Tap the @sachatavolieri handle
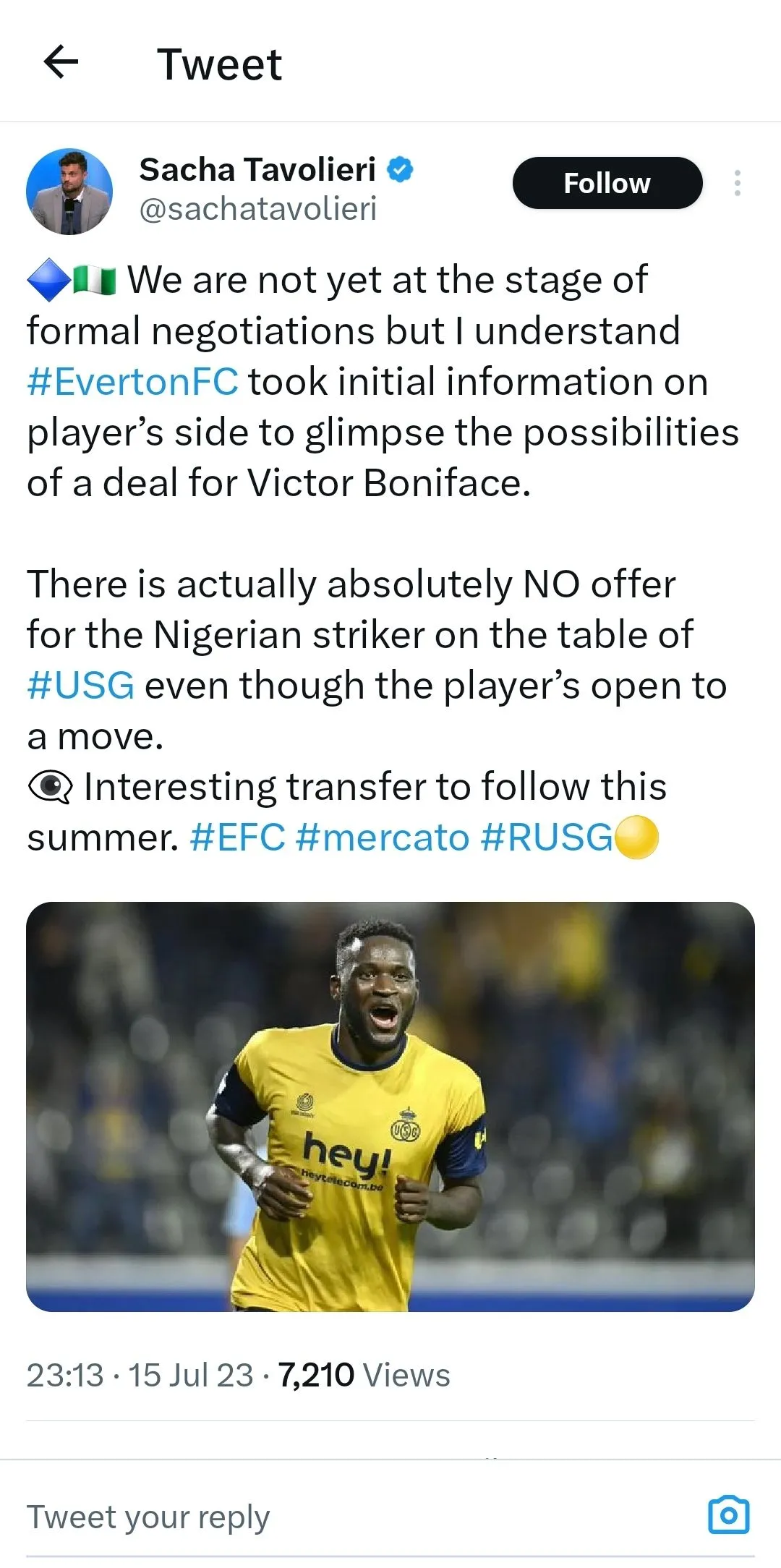Viewport: 781px width, 1568px height. pyautogui.click(x=257, y=209)
